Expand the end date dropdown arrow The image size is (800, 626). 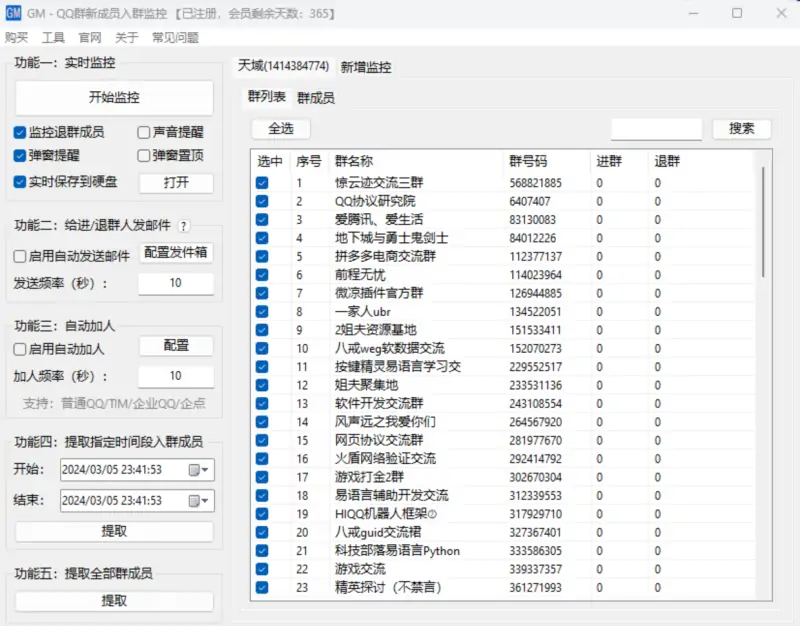(207, 500)
